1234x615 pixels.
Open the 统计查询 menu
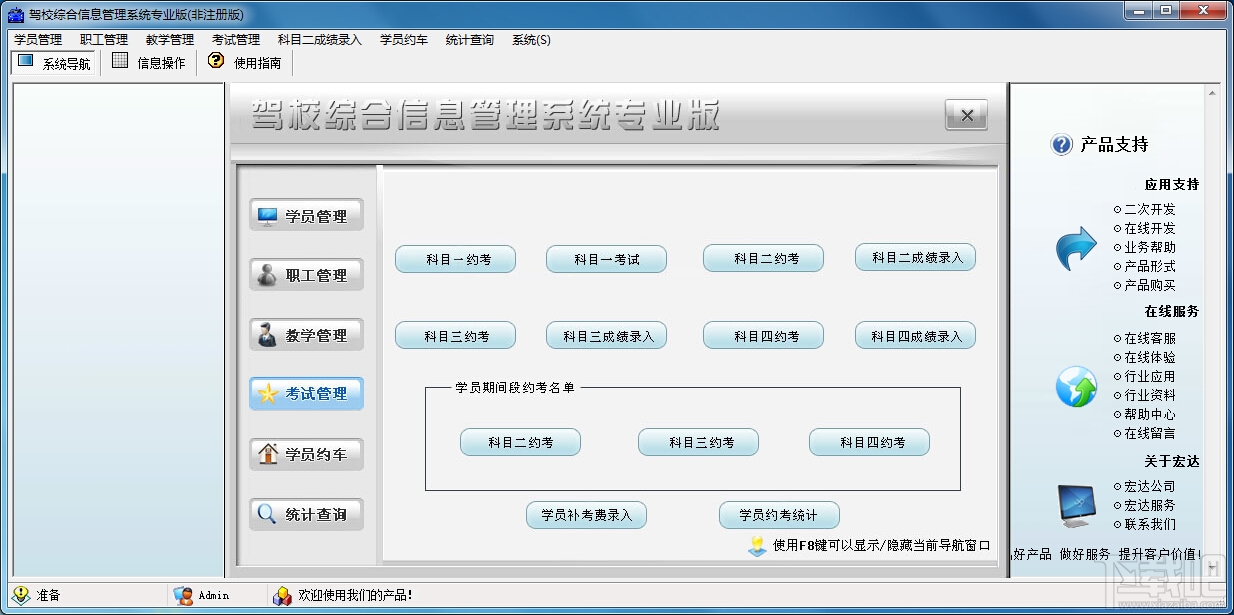point(470,40)
